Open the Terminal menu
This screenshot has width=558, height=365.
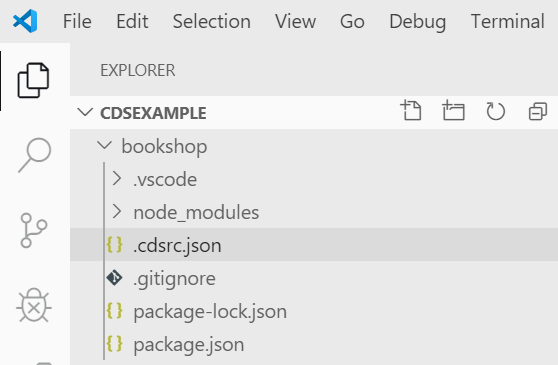click(x=508, y=21)
